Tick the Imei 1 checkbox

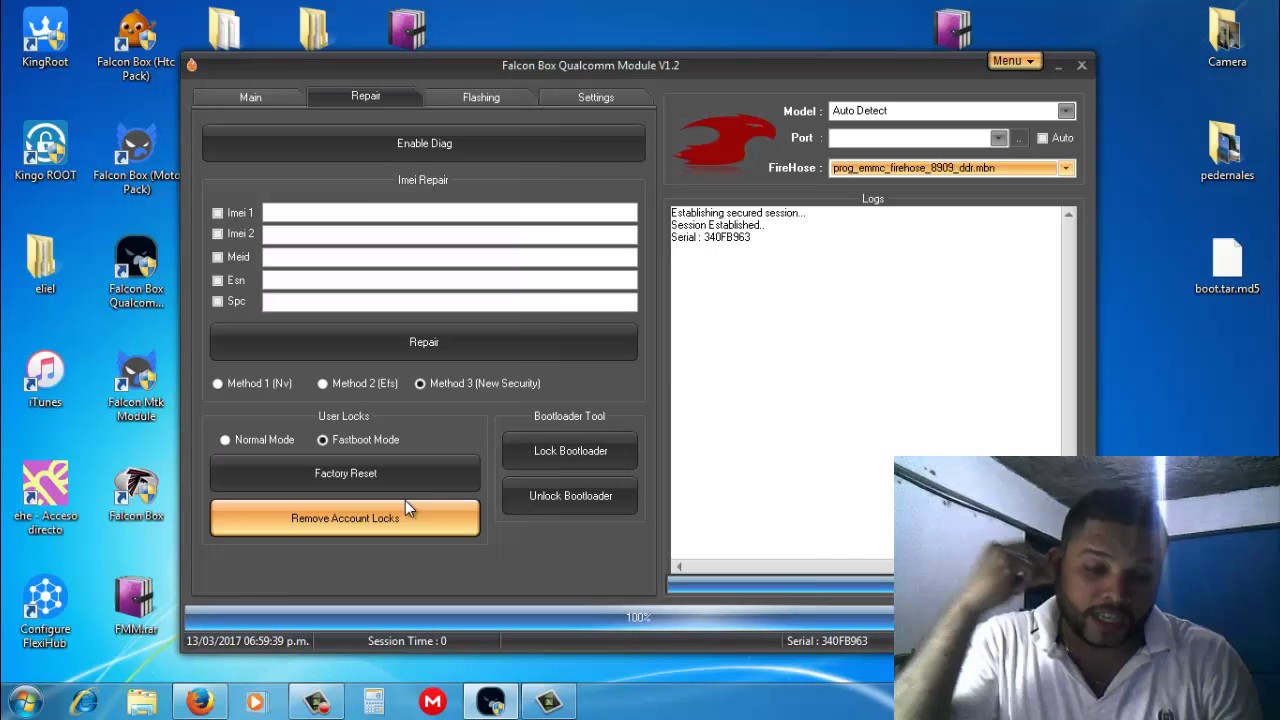[x=218, y=213]
